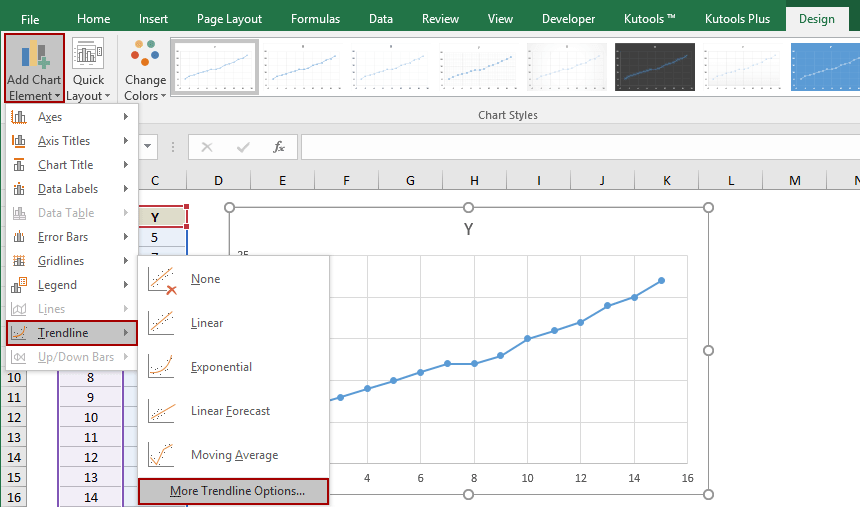This screenshot has width=860, height=507.
Task: Open the Error Bars menu item
Action: coord(70,237)
